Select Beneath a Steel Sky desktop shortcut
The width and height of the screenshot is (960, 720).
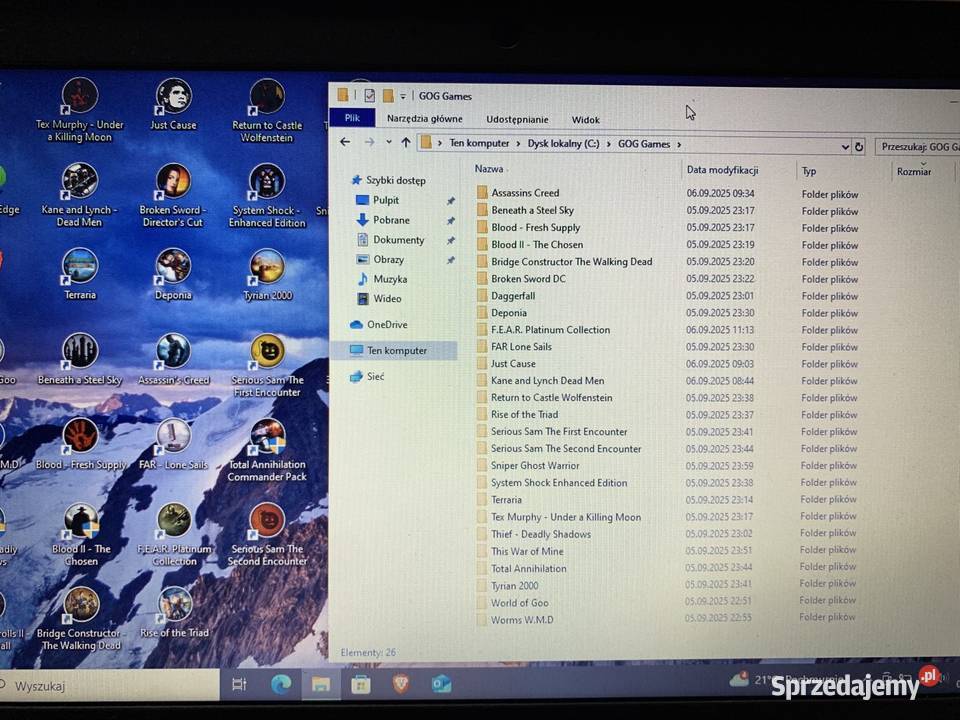click(80, 359)
